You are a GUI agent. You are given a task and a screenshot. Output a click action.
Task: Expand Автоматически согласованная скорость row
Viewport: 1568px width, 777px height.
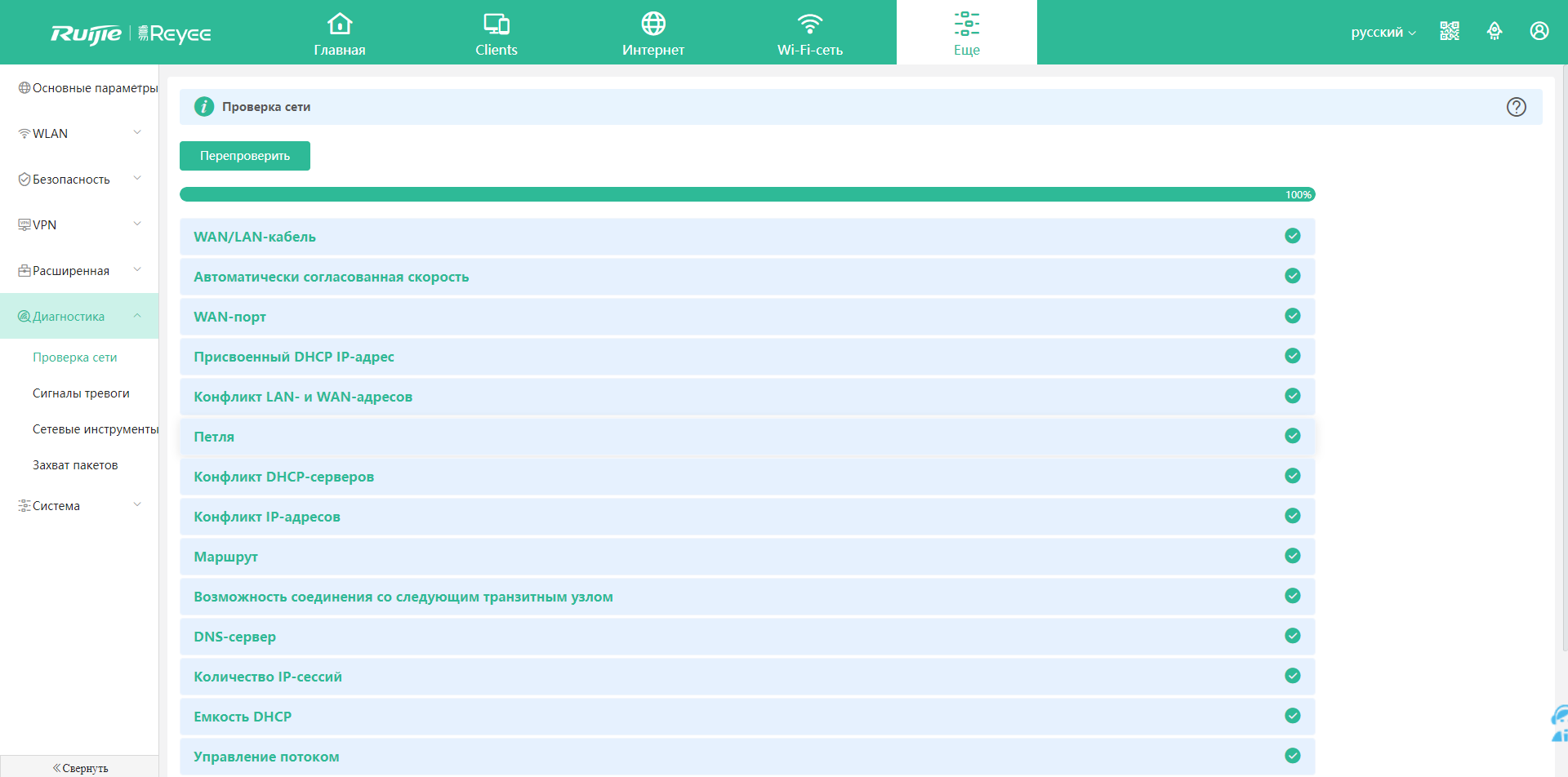click(x=747, y=276)
